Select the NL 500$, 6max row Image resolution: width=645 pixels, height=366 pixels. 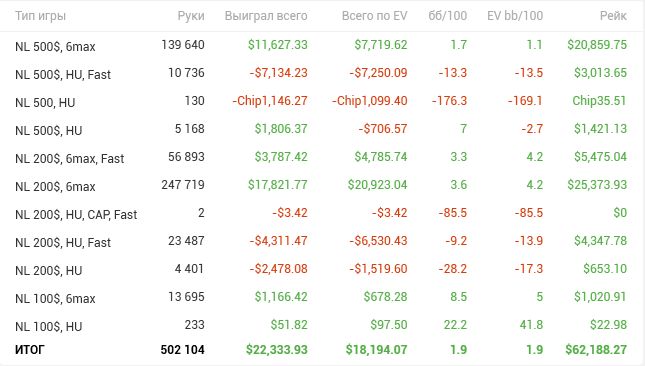[321, 46]
